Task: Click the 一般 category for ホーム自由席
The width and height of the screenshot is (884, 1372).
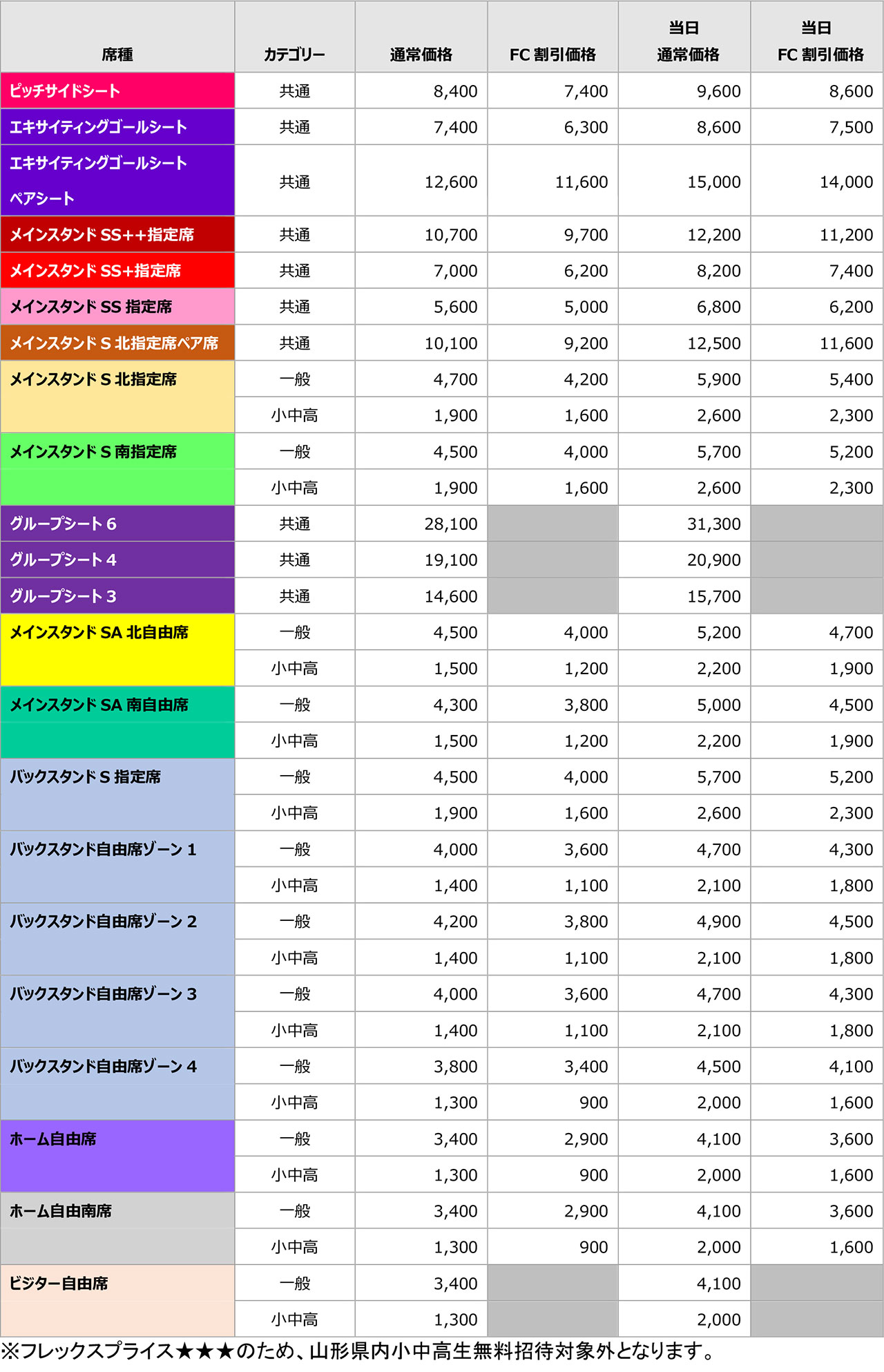Action: coord(294,1138)
